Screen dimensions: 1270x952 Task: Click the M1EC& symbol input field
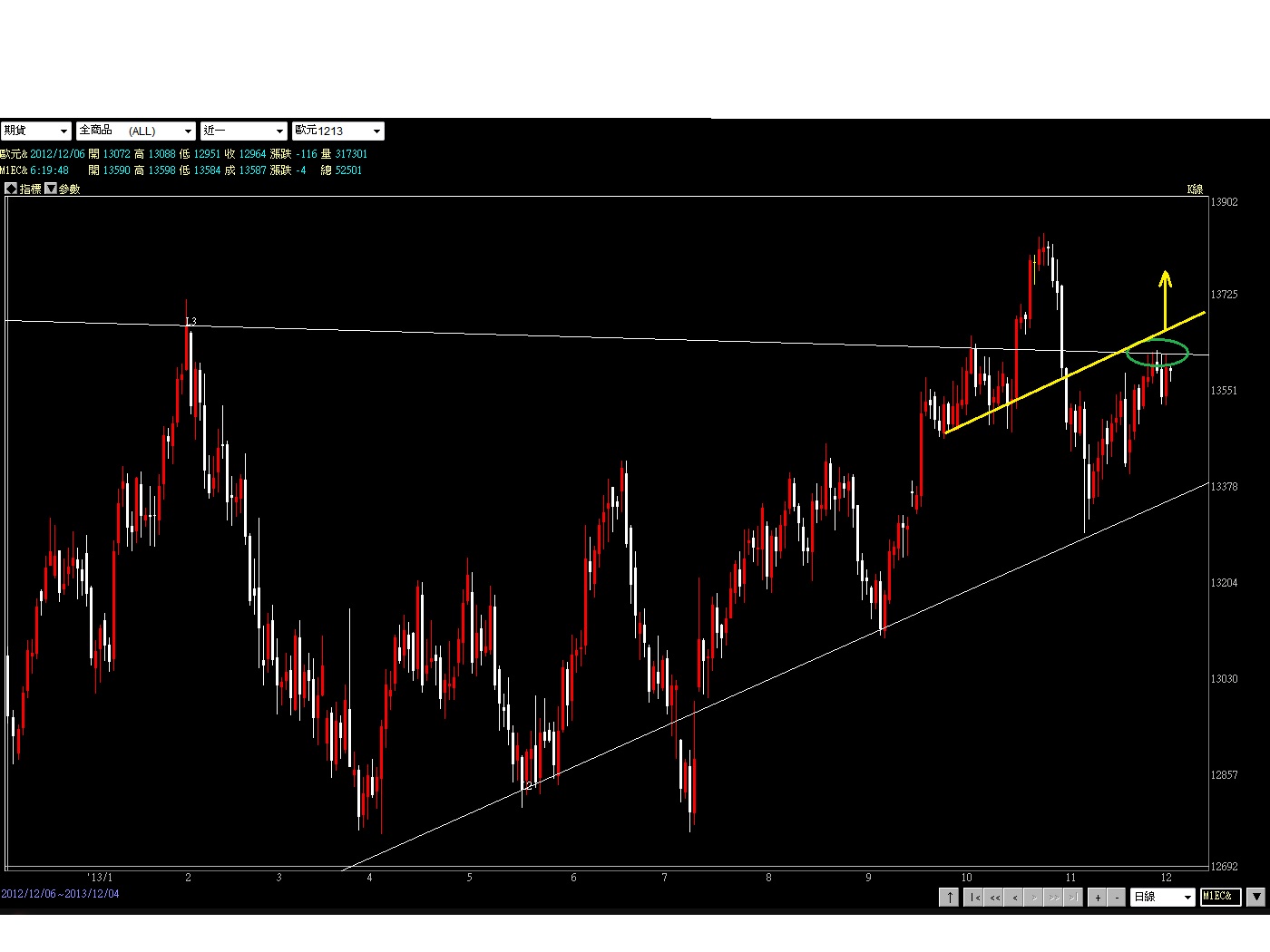1220,897
